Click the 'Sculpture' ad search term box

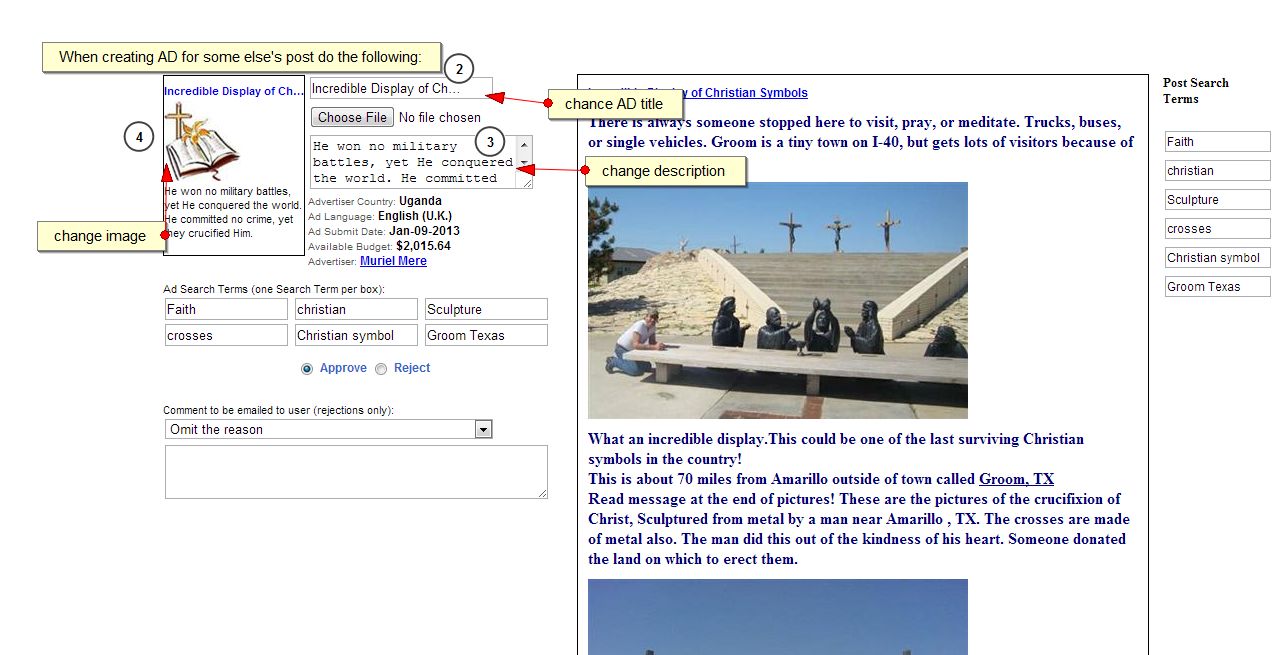[x=486, y=309]
